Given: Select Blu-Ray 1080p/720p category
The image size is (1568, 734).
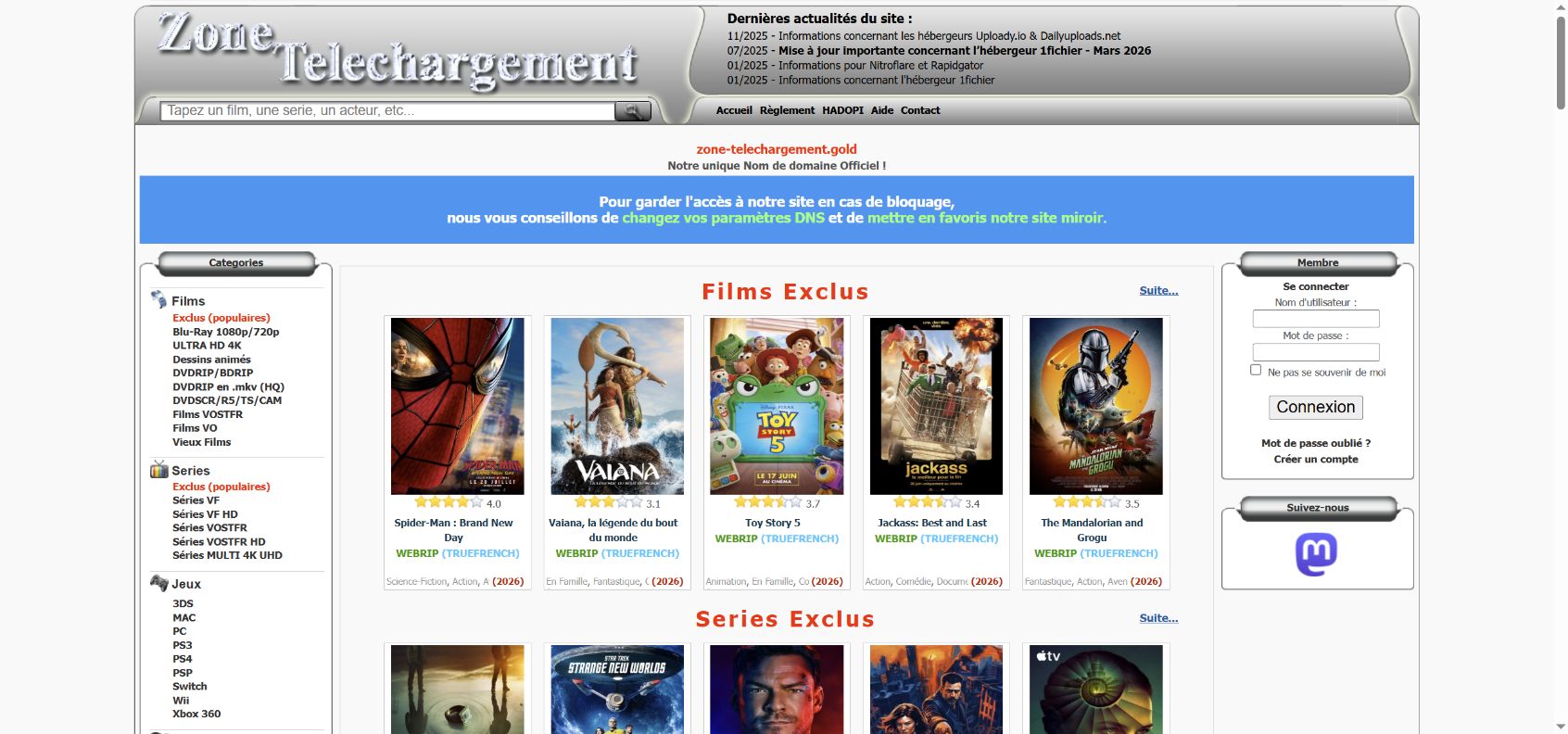Looking at the screenshot, I should pos(225,332).
